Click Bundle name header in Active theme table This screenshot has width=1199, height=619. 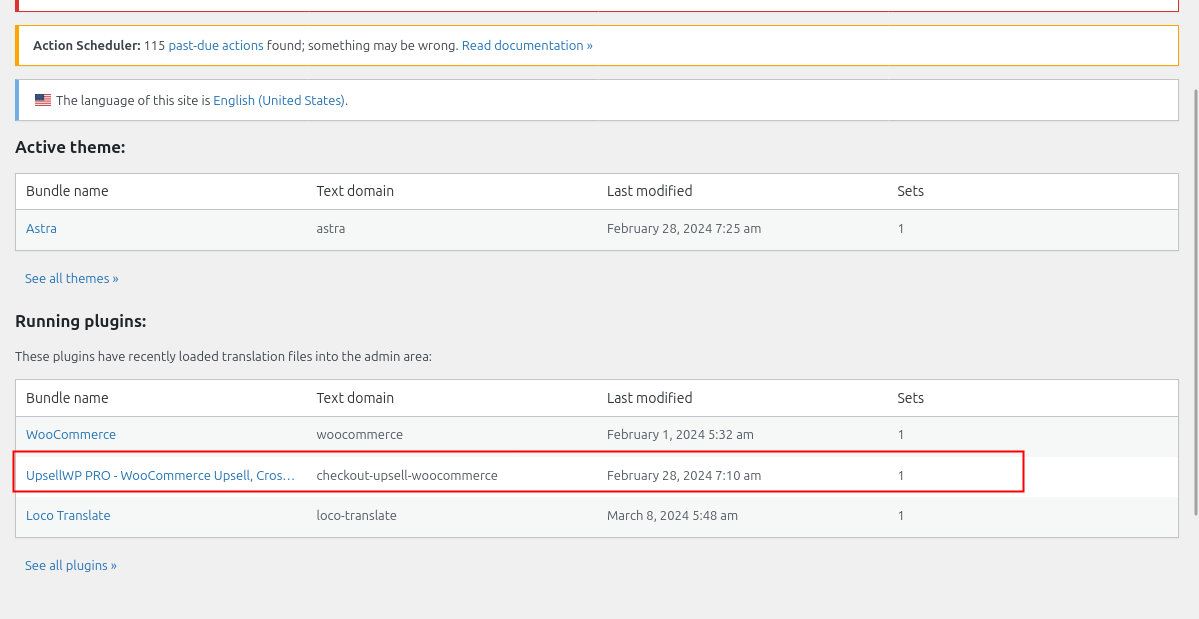point(67,191)
